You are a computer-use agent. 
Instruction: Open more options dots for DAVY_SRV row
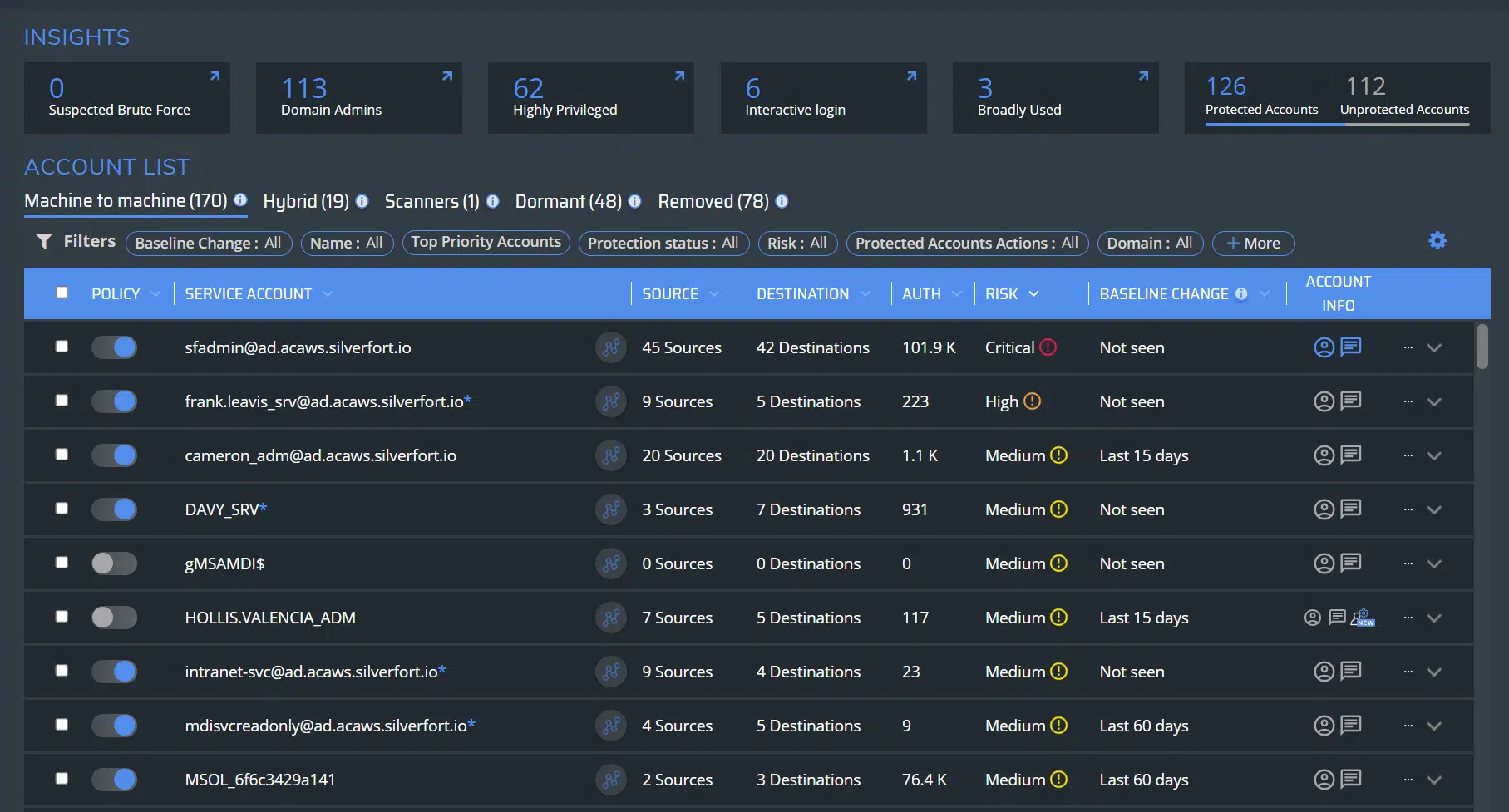pos(1408,509)
